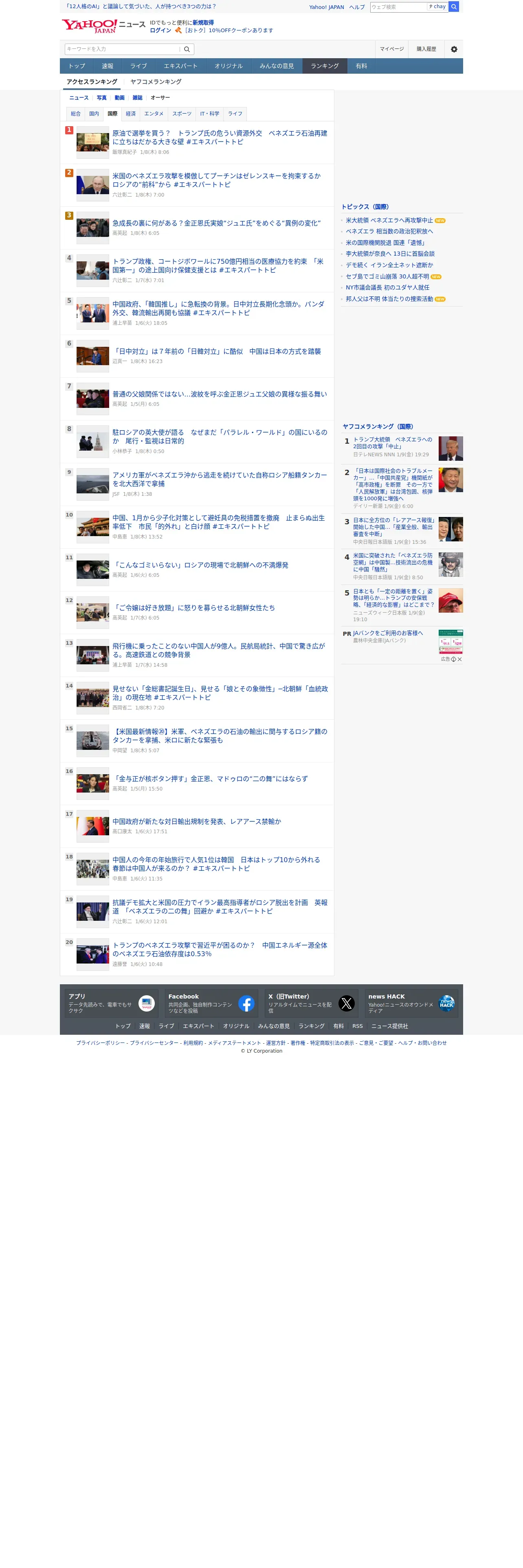Open the みんなの意見 navigation tab
Image resolution: width=523 pixels, height=1568 pixels.
pyautogui.click(x=277, y=66)
